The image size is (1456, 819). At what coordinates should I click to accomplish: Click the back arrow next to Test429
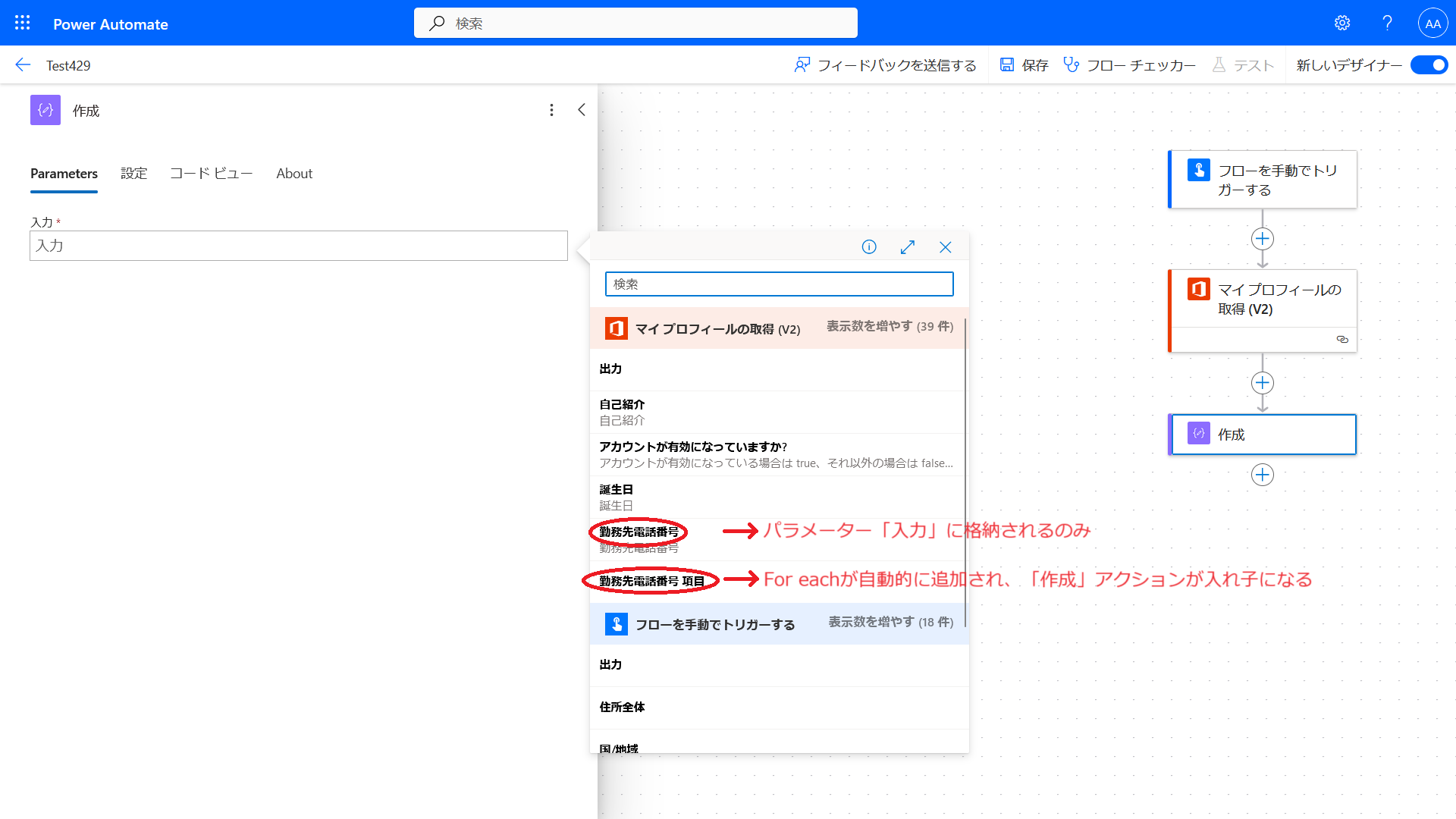23,65
